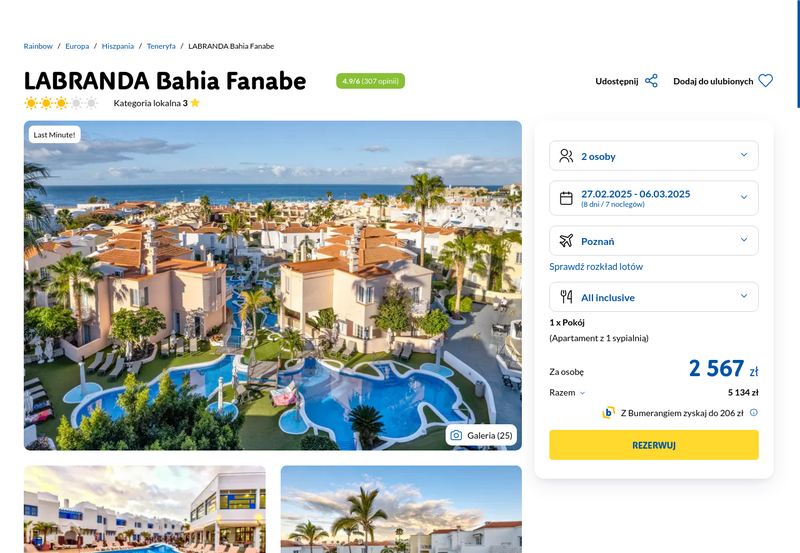This screenshot has height=553, width=800.
Task: Click the Bumerang logo icon
Action: [608, 413]
